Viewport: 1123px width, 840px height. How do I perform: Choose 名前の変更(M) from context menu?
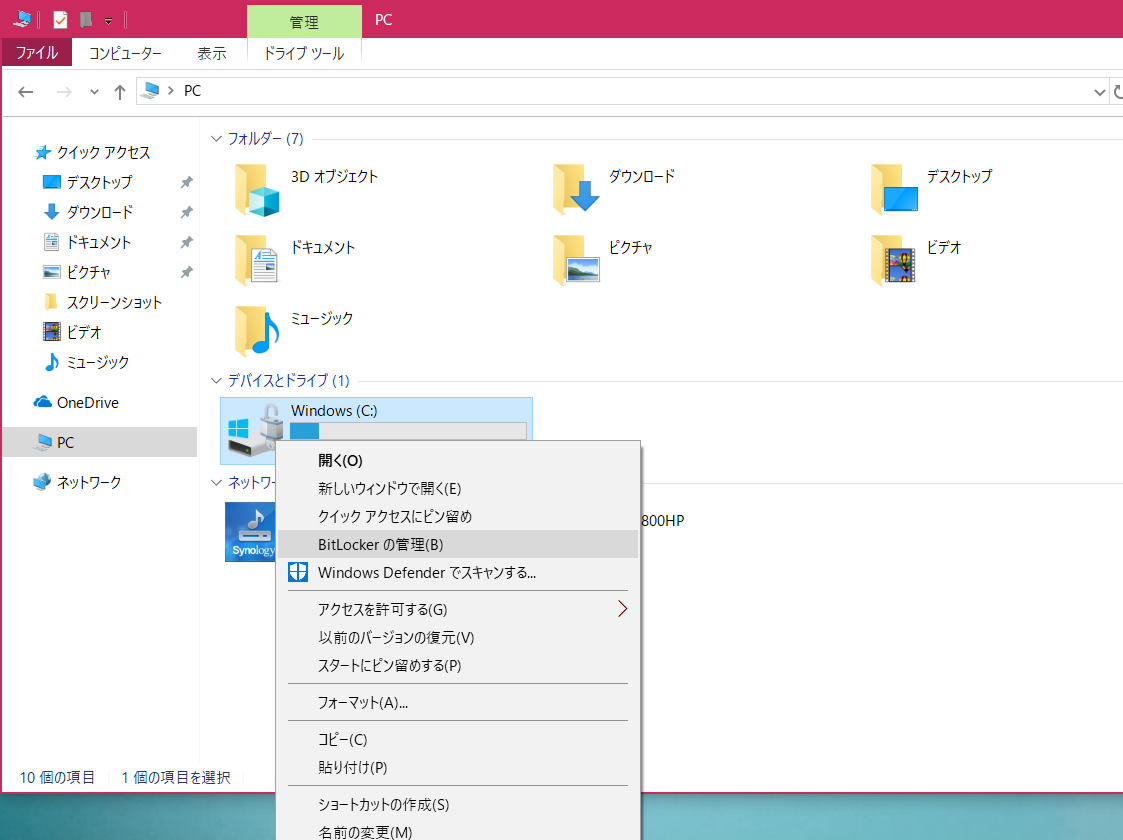click(x=457, y=831)
